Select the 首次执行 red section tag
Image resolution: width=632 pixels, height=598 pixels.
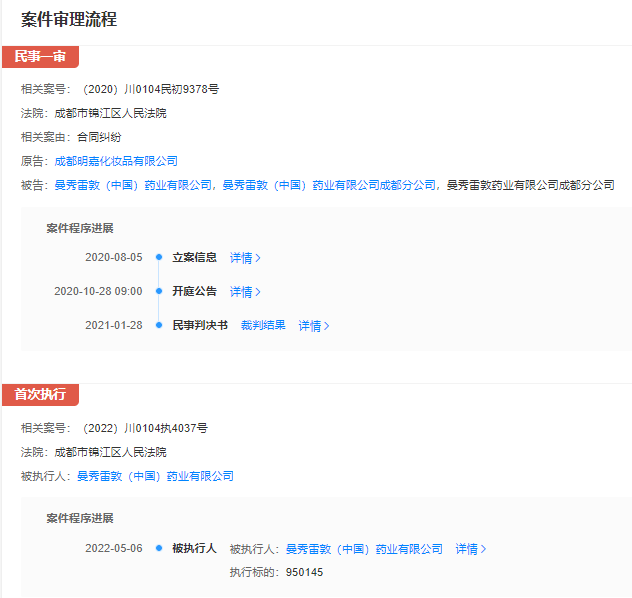coord(40,395)
